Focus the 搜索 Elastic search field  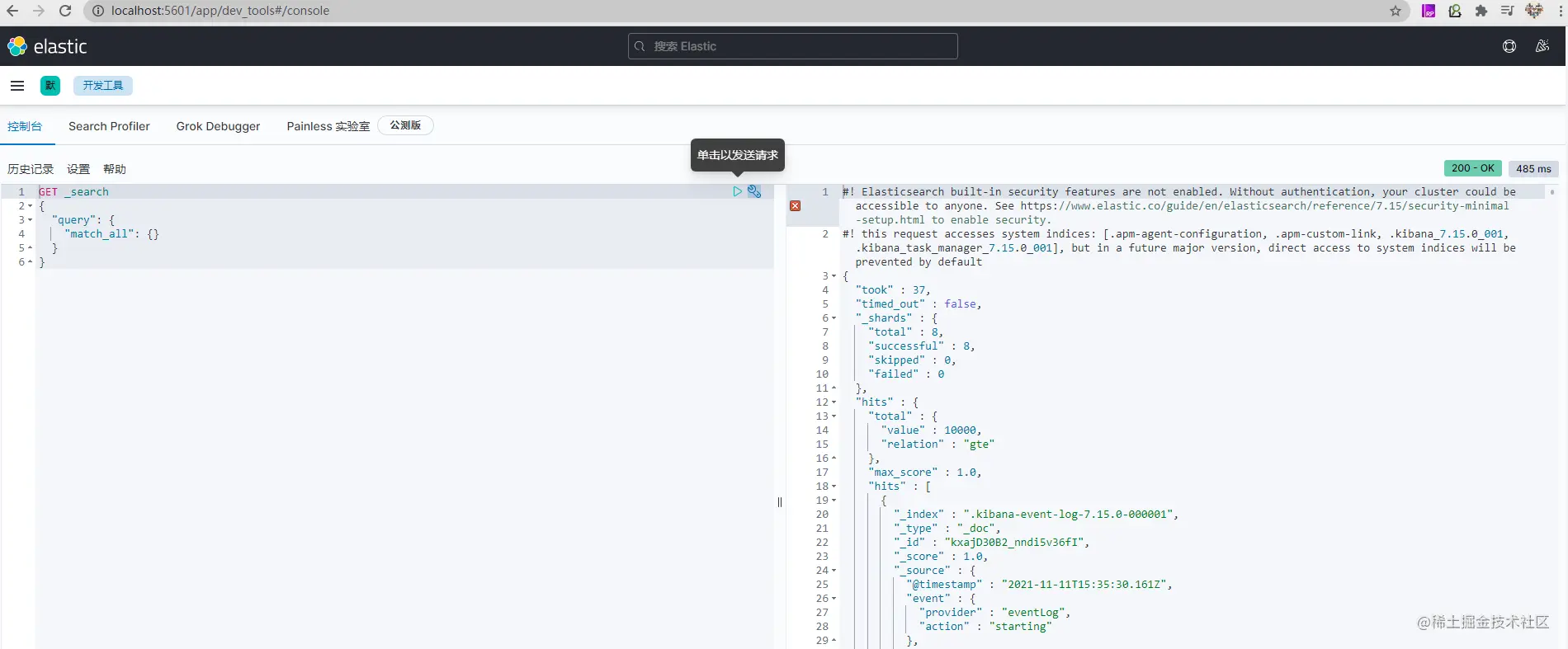click(792, 46)
